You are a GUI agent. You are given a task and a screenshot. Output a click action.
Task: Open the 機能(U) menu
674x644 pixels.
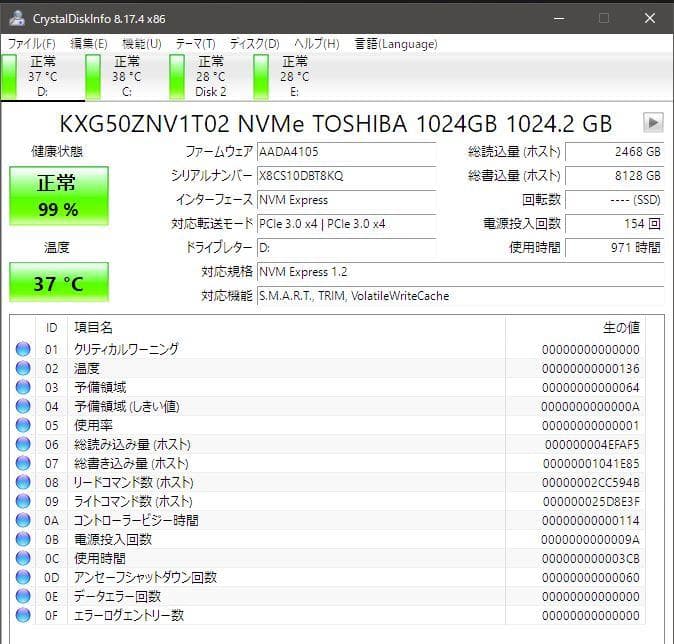point(141,44)
